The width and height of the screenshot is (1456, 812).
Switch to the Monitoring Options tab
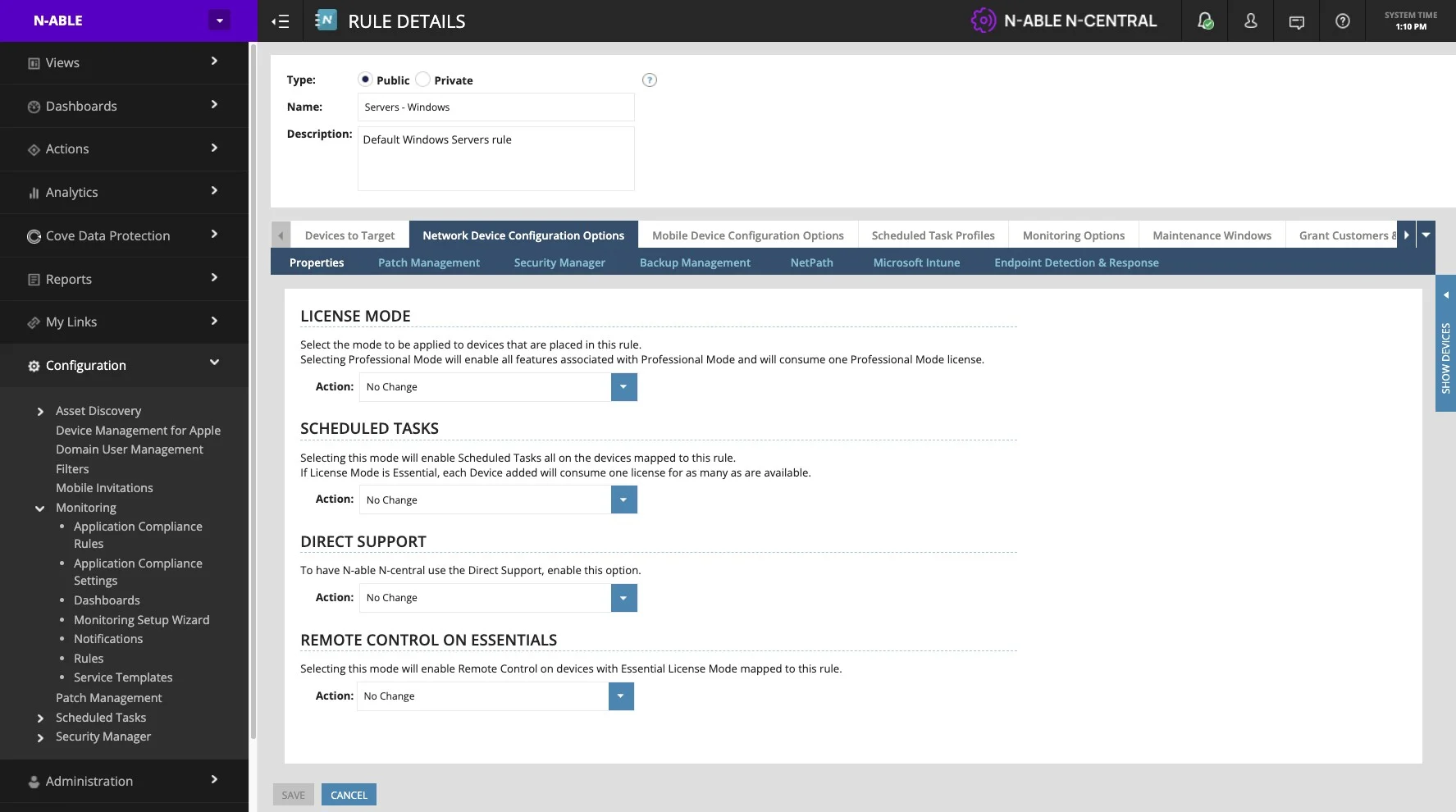(x=1074, y=235)
